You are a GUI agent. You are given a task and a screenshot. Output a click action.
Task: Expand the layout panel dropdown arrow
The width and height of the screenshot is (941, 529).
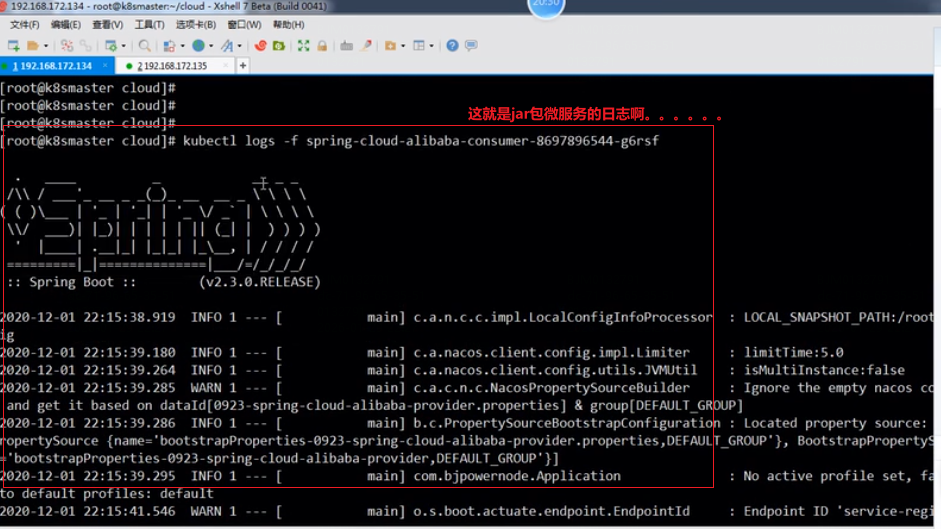tap(431, 46)
